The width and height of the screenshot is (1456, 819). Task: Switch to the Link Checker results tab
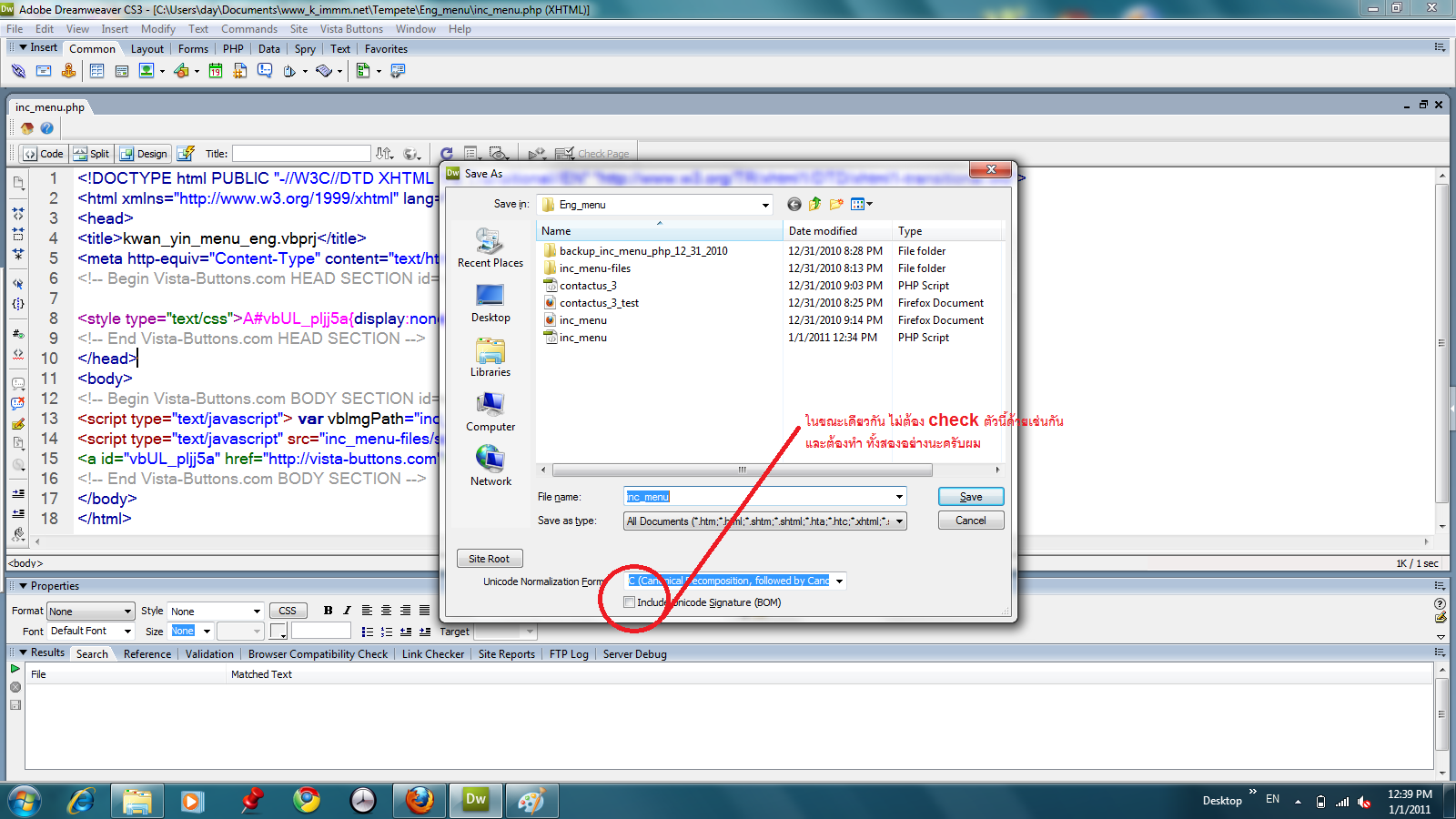pos(433,654)
